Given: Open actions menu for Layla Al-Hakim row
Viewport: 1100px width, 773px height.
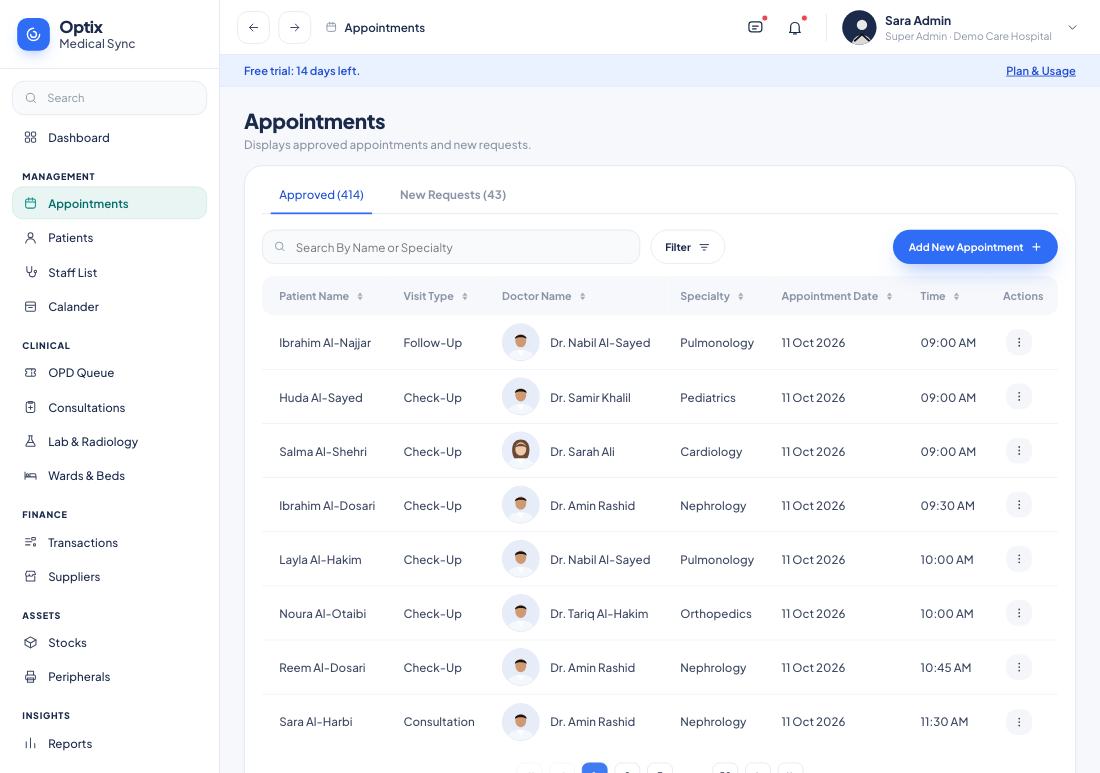Looking at the screenshot, I should click(1019, 559).
